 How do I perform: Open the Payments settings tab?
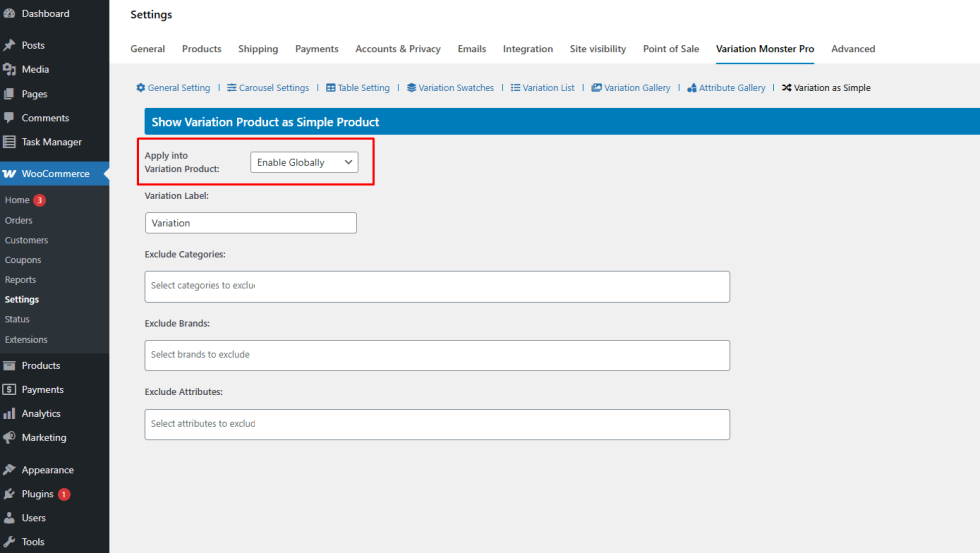pyautogui.click(x=317, y=49)
